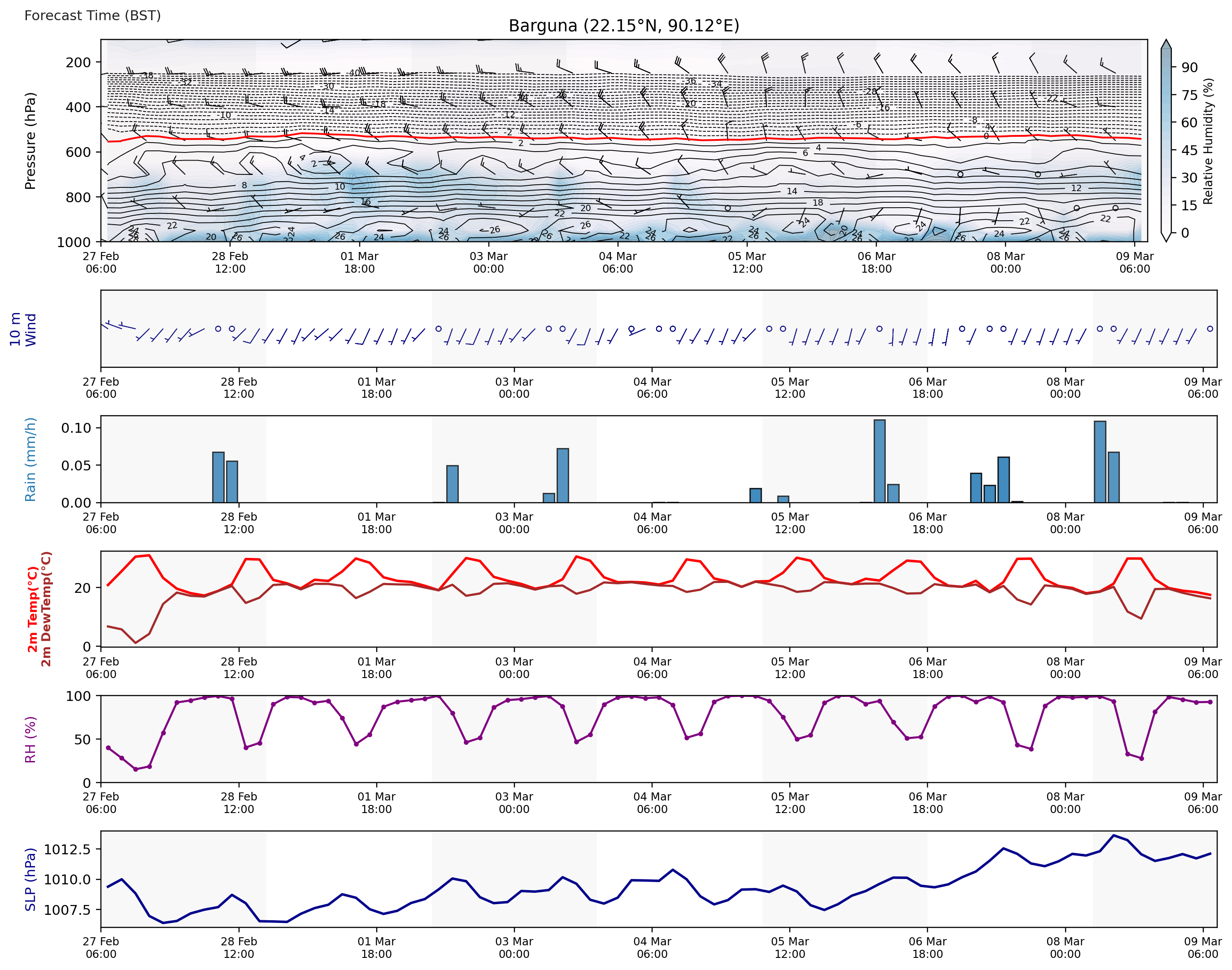The image size is (1232, 970).
Task: Click the 10 m Wind axis label
Action: coord(23,329)
